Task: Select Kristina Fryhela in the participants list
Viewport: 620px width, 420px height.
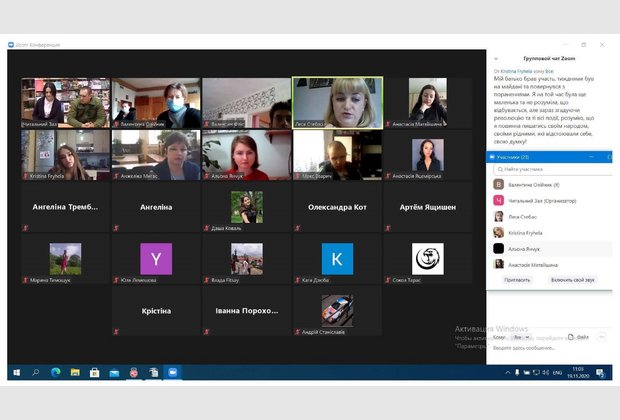Action: point(532,232)
